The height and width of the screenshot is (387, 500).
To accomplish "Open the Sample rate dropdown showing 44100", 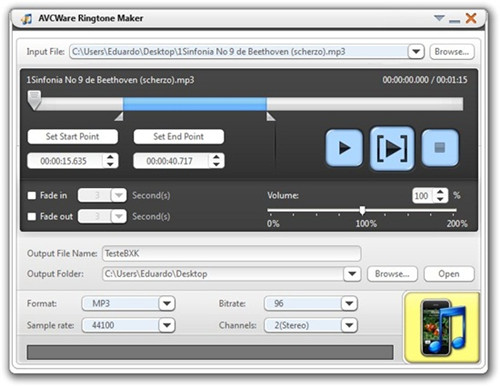I will click(167, 325).
